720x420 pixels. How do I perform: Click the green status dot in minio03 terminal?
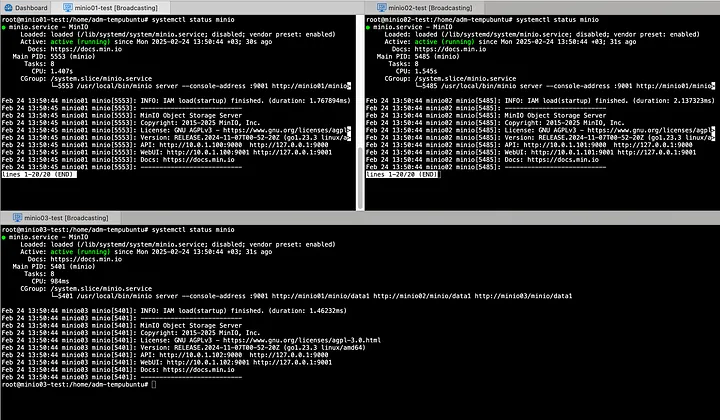(x=4, y=237)
